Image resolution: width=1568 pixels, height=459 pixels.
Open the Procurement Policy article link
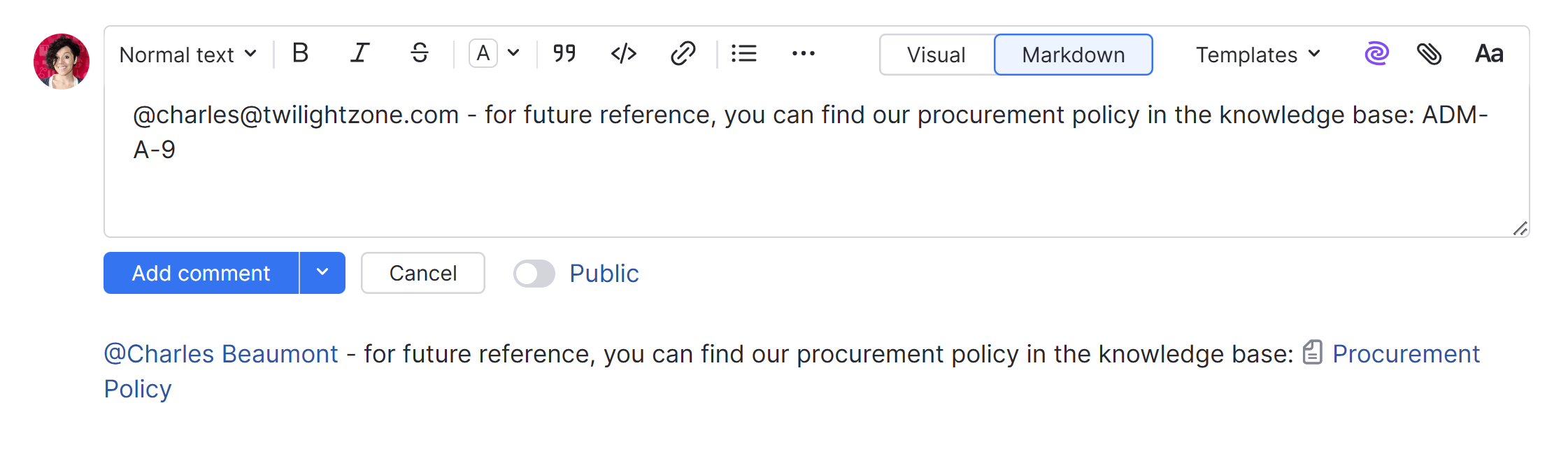pyautogui.click(x=1405, y=354)
